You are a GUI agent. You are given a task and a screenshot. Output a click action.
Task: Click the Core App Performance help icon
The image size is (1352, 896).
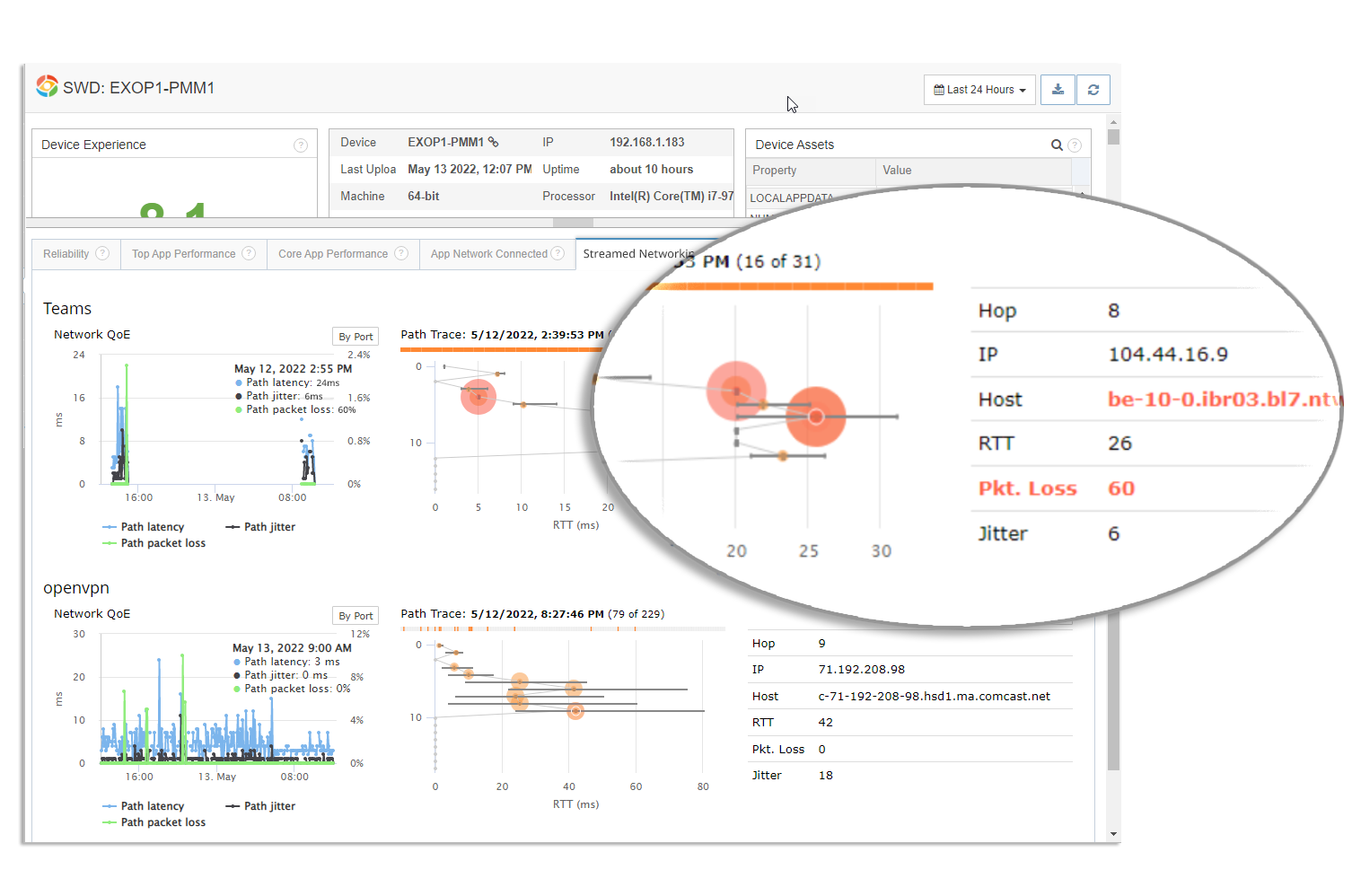point(401,254)
